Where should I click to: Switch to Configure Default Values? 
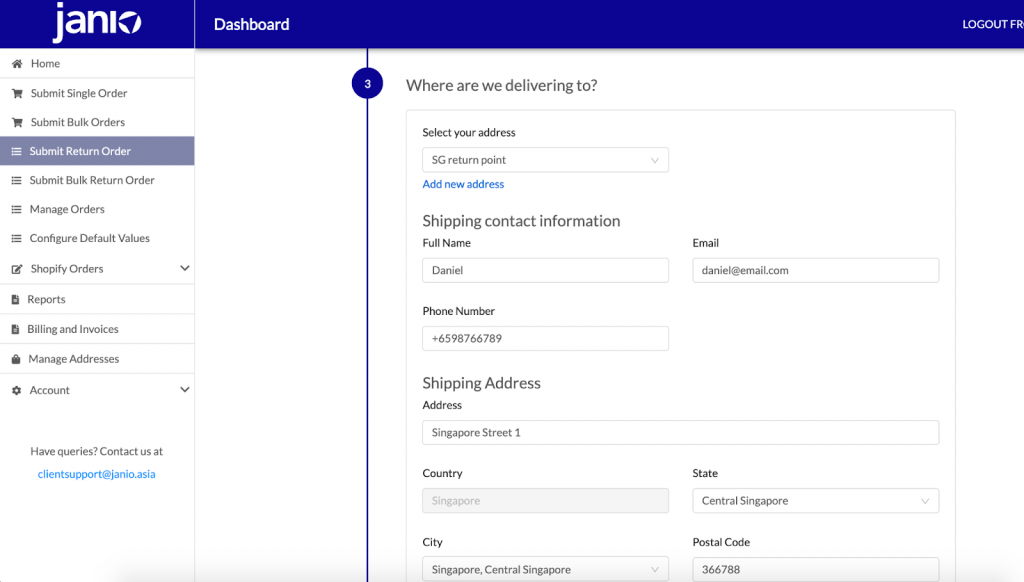90,238
